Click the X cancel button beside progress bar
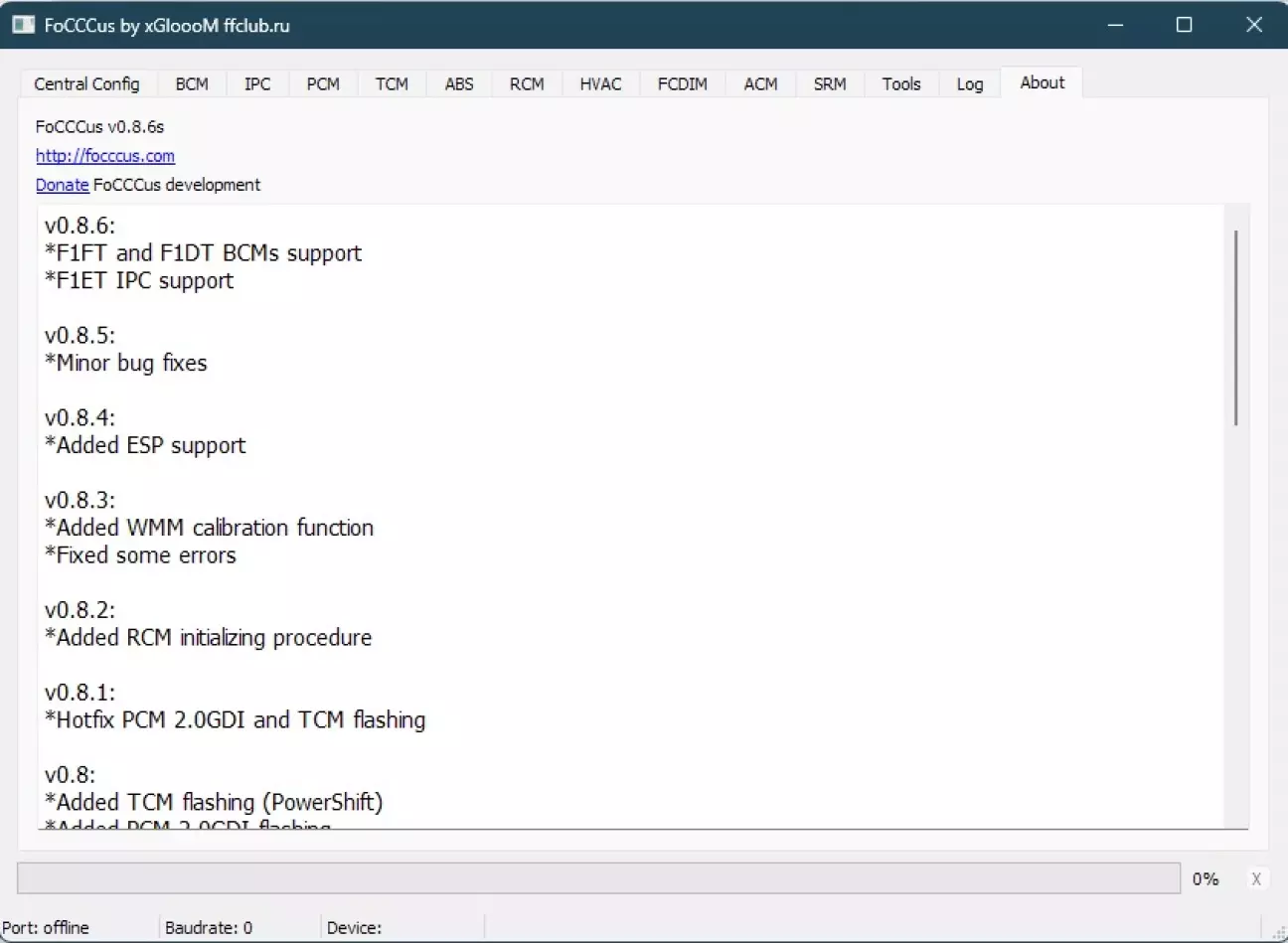The width and height of the screenshot is (1288, 943). coord(1256,878)
